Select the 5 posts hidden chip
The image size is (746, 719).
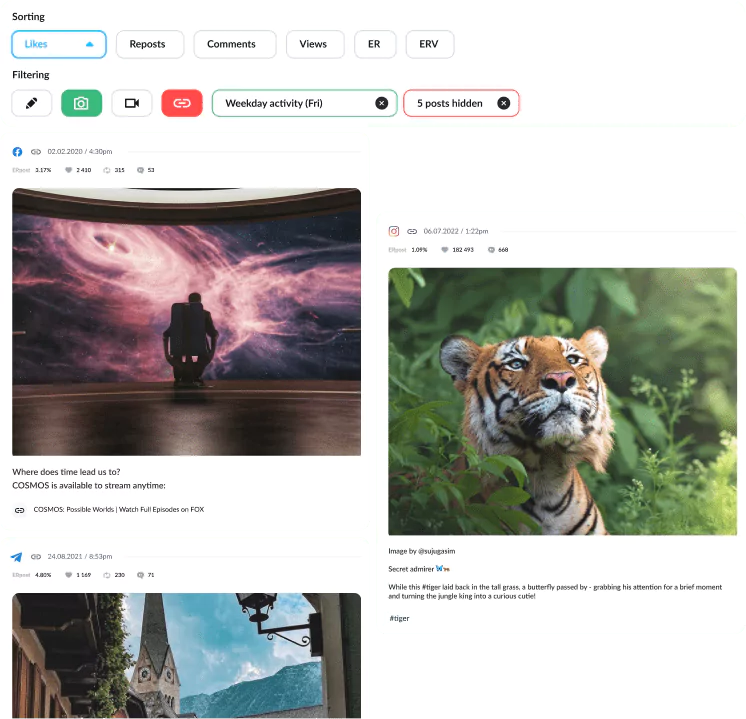click(461, 103)
